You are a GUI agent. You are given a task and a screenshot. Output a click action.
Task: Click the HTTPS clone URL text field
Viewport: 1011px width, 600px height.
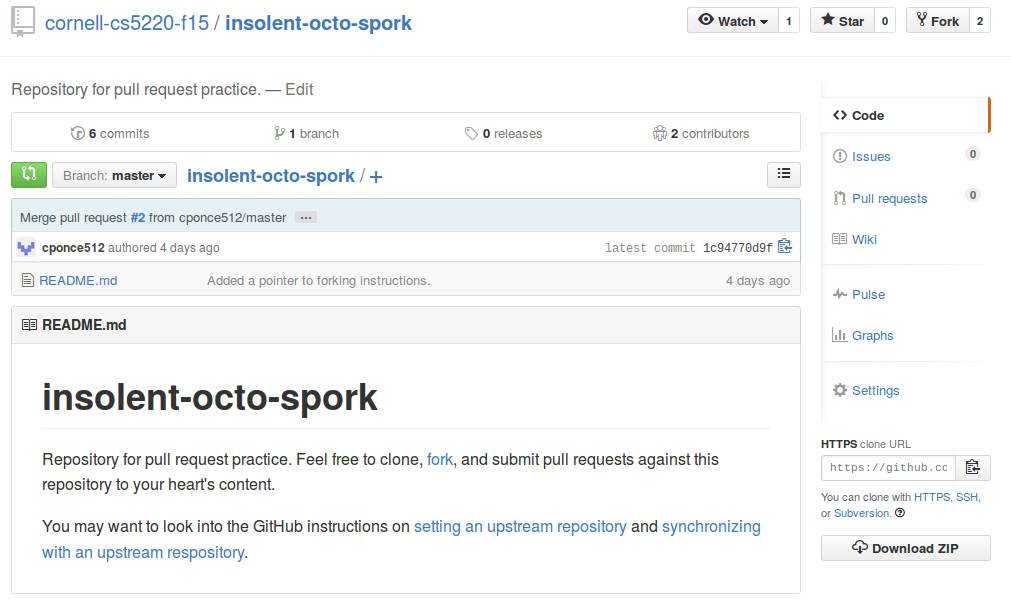pyautogui.click(x=888, y=467)
